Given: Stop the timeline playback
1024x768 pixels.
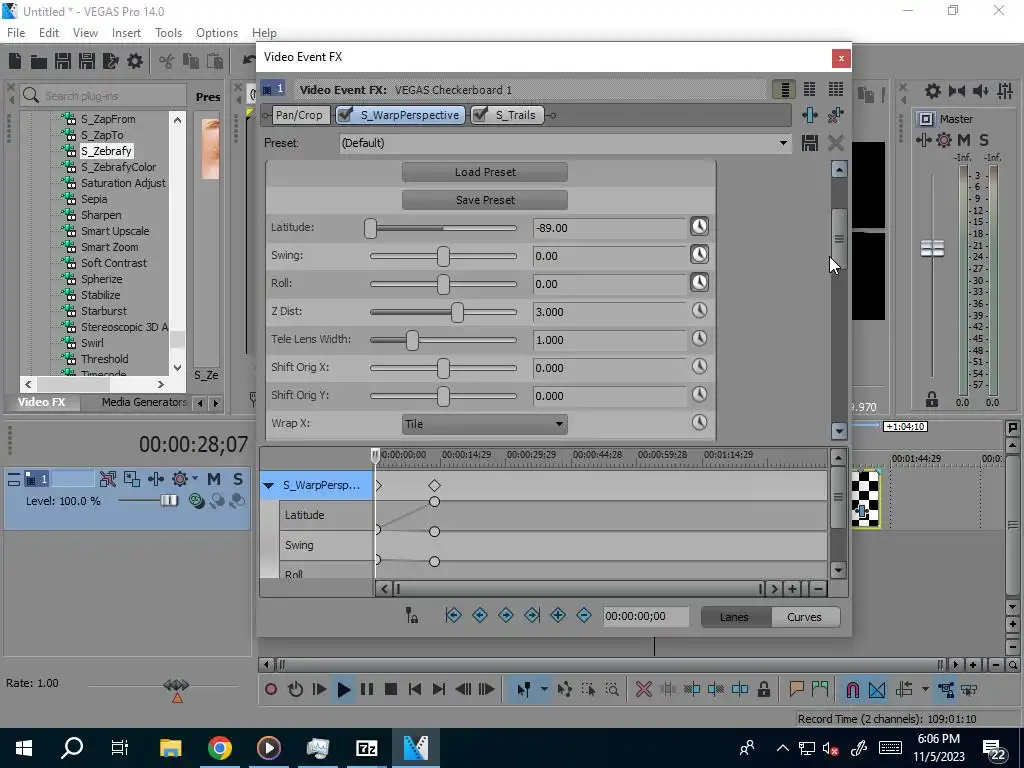Looking at the screenshot, I should point(391,689).
